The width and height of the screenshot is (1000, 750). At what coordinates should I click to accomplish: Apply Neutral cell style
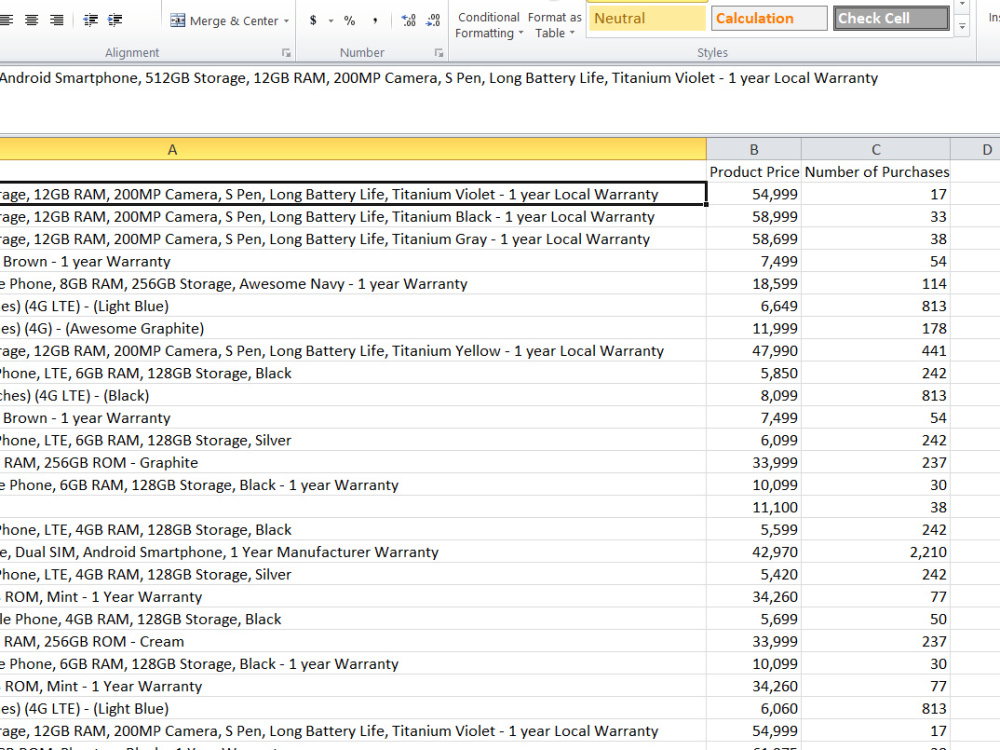click(x=646, y=18)
